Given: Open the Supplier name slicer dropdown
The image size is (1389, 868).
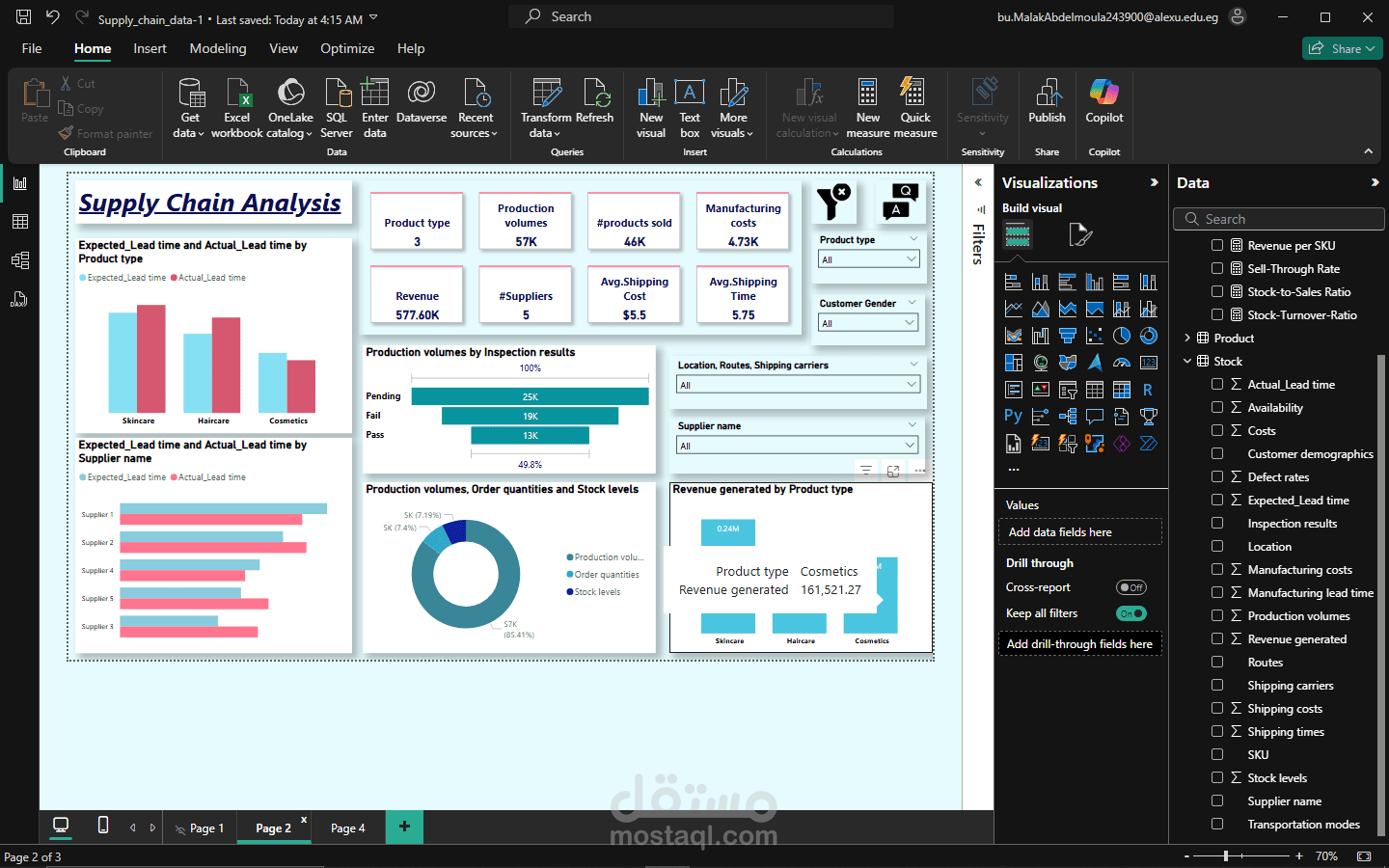Looking at the screenshot, I should pos(798,446).
